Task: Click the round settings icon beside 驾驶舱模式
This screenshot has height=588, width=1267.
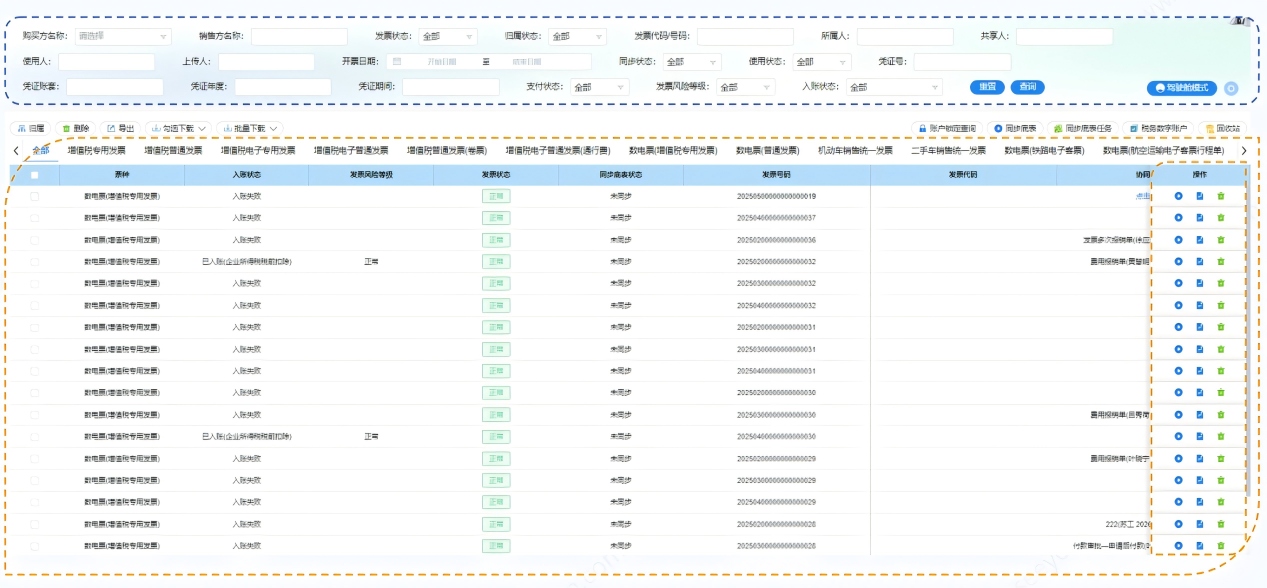Action: tap(1231, 88)
